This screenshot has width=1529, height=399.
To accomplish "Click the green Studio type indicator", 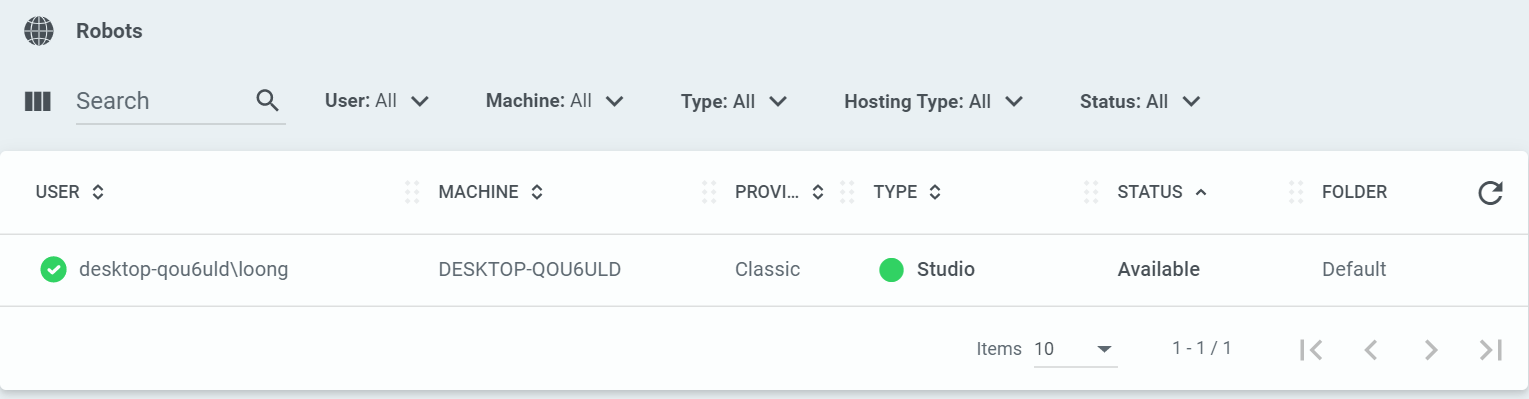I will point(891,270).
